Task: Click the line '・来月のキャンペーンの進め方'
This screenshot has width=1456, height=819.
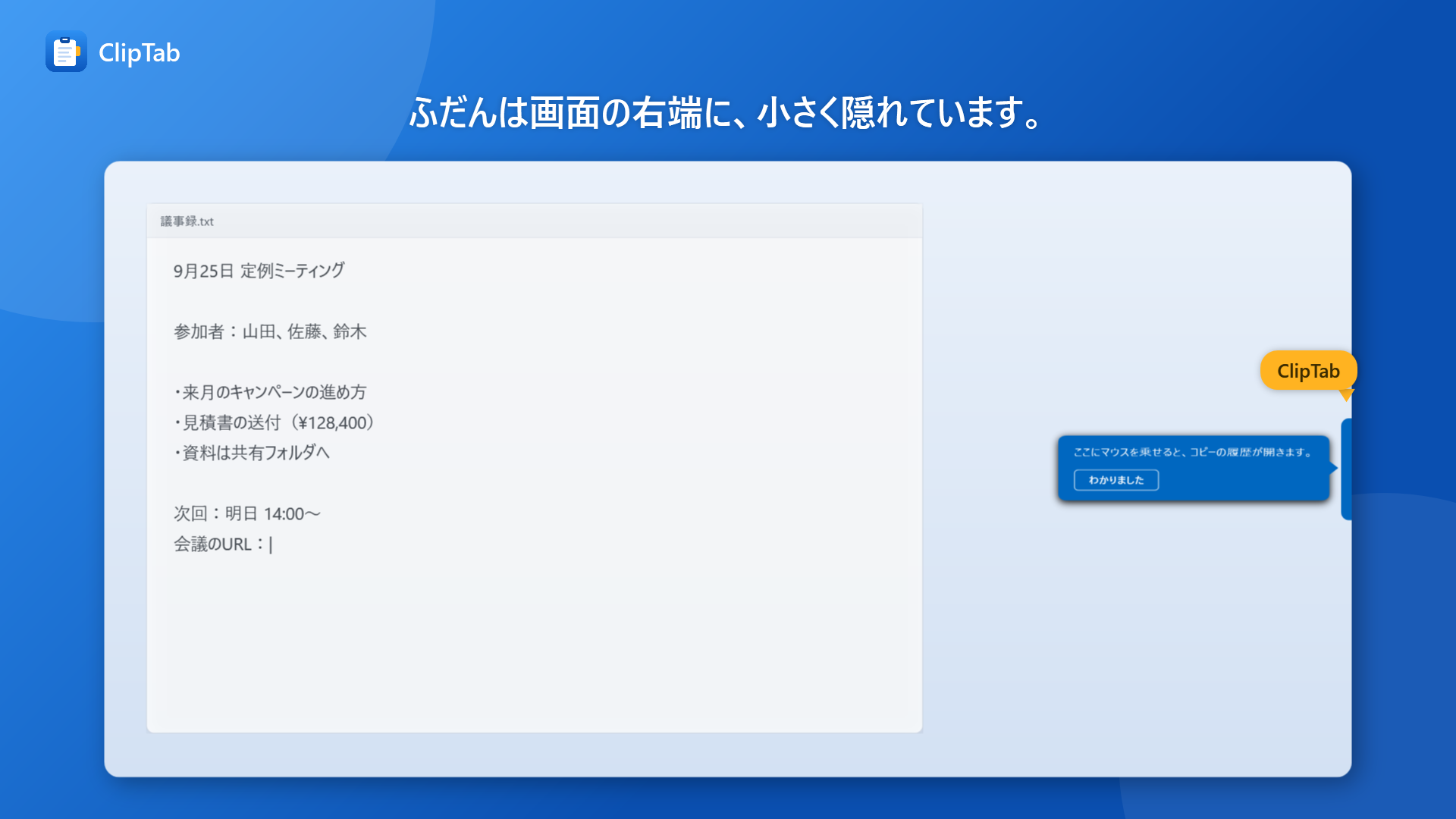Action: [270, 392]
